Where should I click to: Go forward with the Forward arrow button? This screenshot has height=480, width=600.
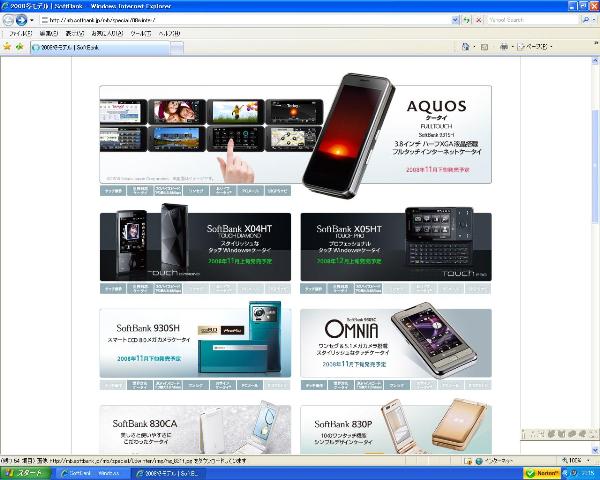[21, 20]
